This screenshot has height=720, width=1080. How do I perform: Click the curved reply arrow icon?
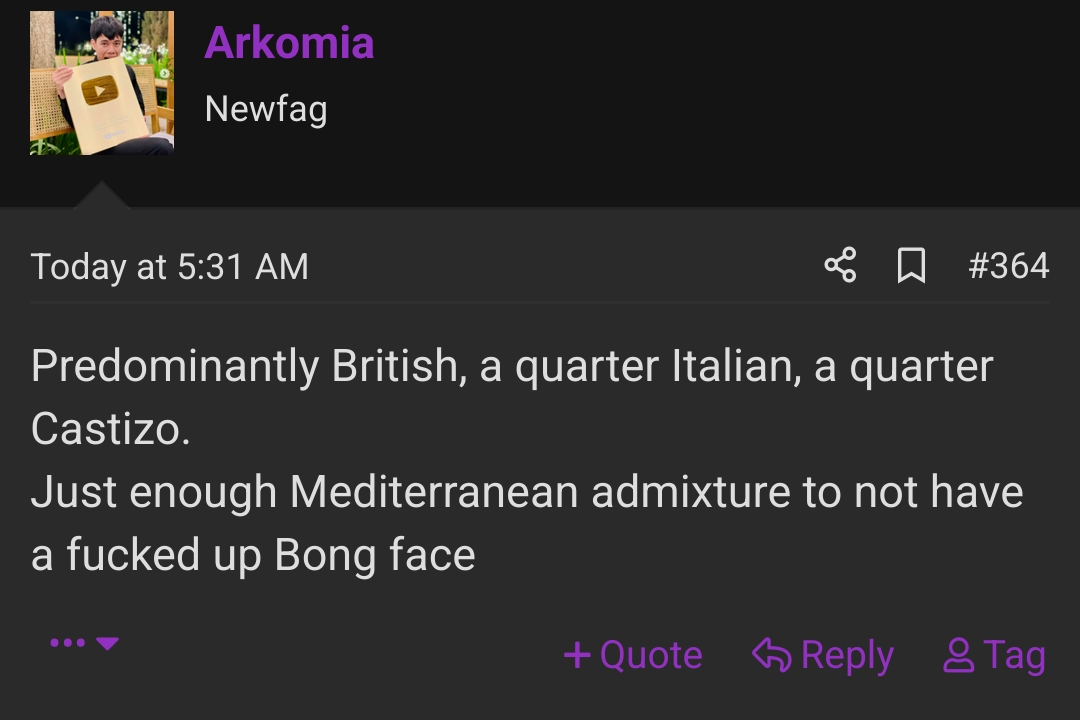point(771,655)
